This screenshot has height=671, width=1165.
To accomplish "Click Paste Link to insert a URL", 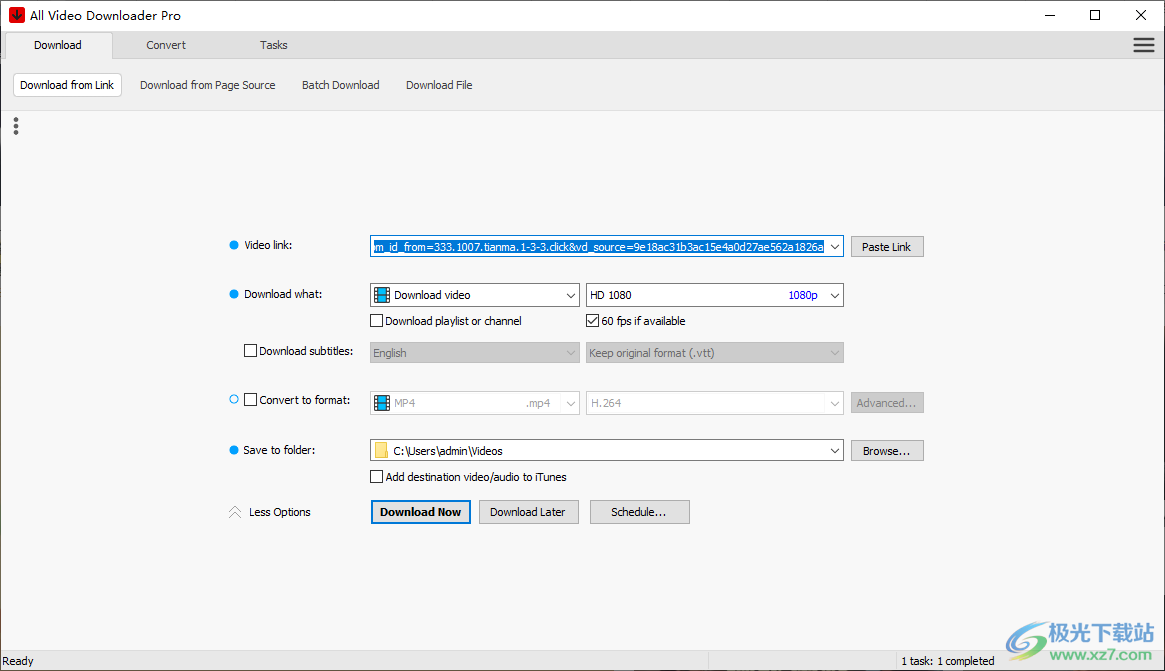I will (886, 246).
